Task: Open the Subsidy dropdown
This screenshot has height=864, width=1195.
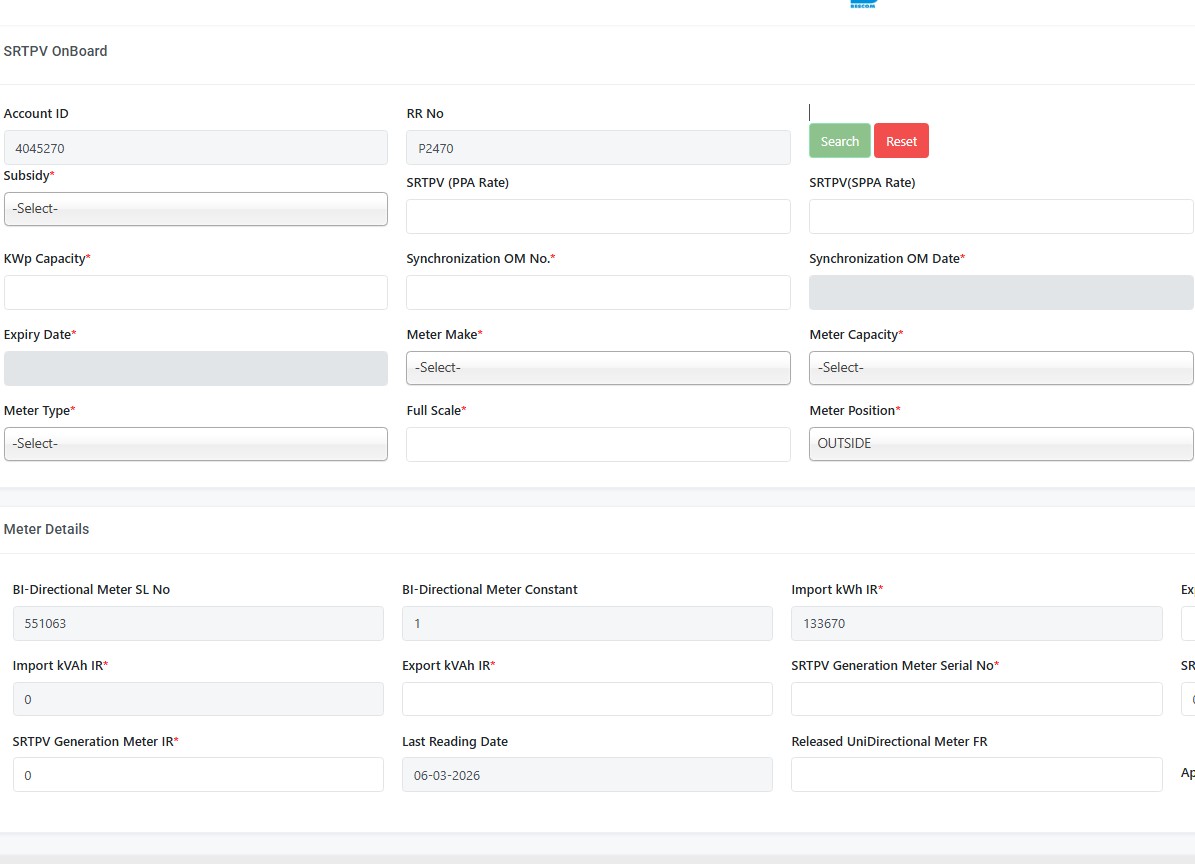Action: [196, 209]
